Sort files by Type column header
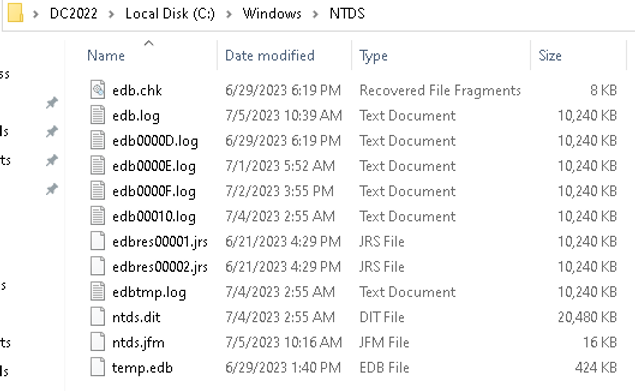Viewport: 635px width, 391px height. click(x=373, y=56)
